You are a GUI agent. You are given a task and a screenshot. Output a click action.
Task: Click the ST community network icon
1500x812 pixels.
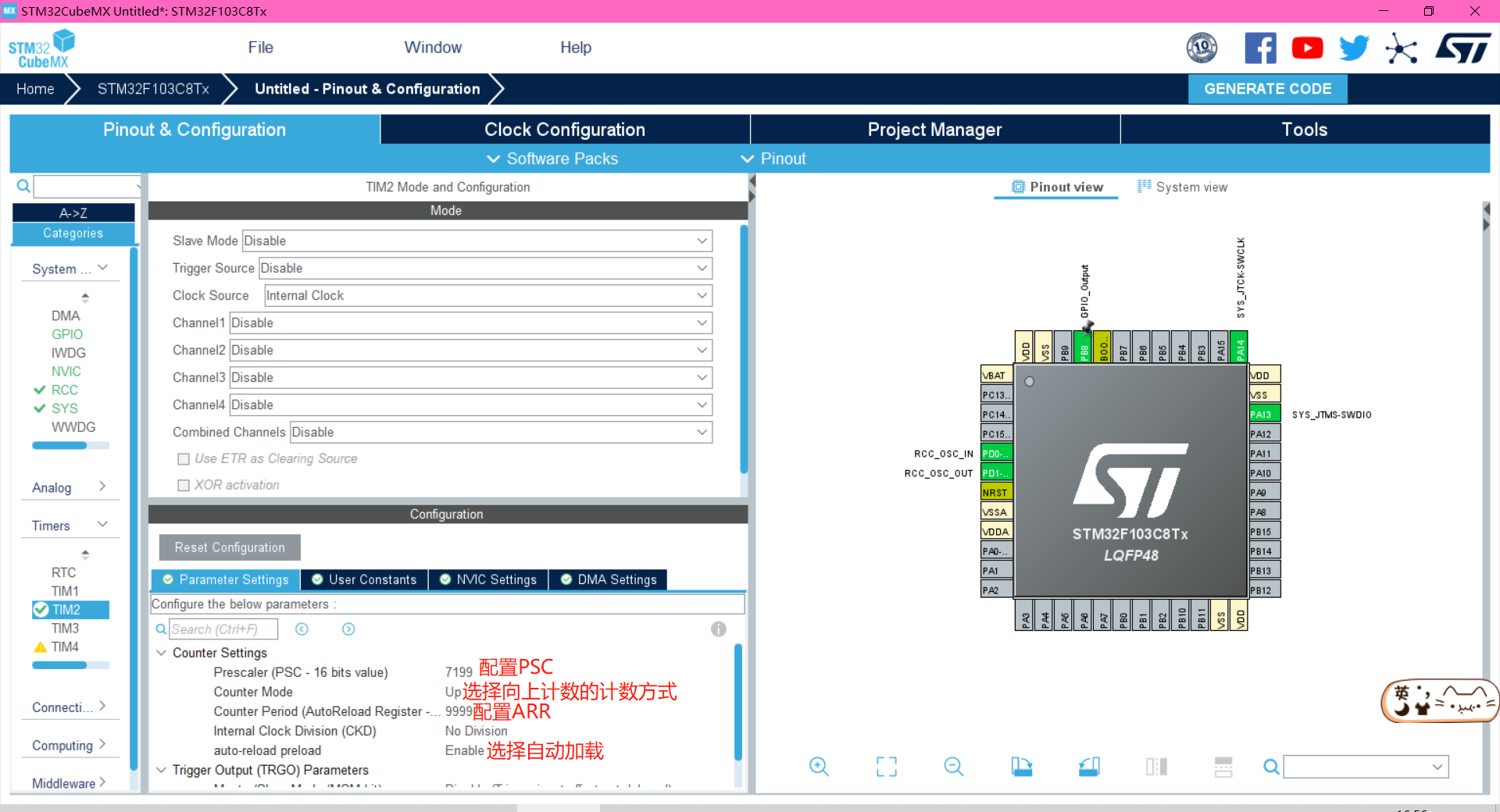pos(1401,48)
